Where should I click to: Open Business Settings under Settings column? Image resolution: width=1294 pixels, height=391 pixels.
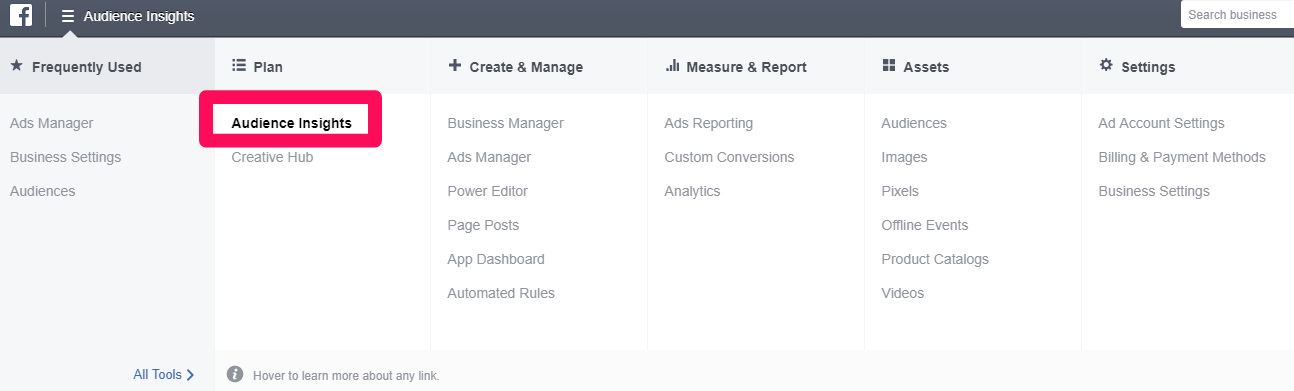point(1154,191)
